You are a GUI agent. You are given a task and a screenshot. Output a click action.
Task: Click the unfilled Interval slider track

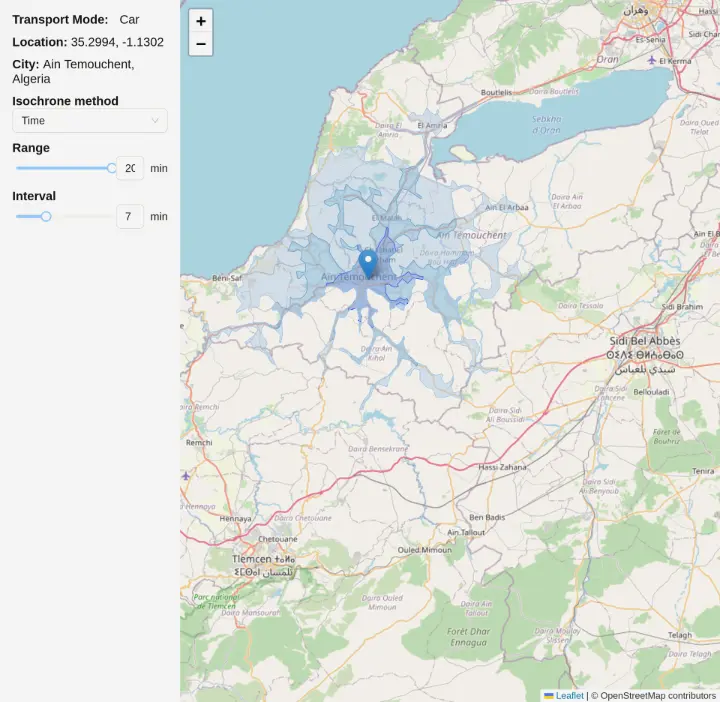click(82, 216)
